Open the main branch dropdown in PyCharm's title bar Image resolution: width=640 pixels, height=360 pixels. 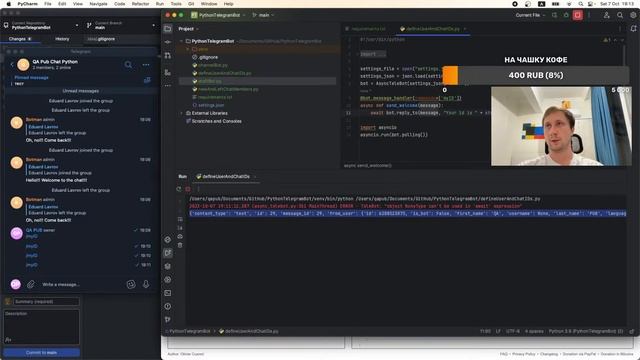263,15
